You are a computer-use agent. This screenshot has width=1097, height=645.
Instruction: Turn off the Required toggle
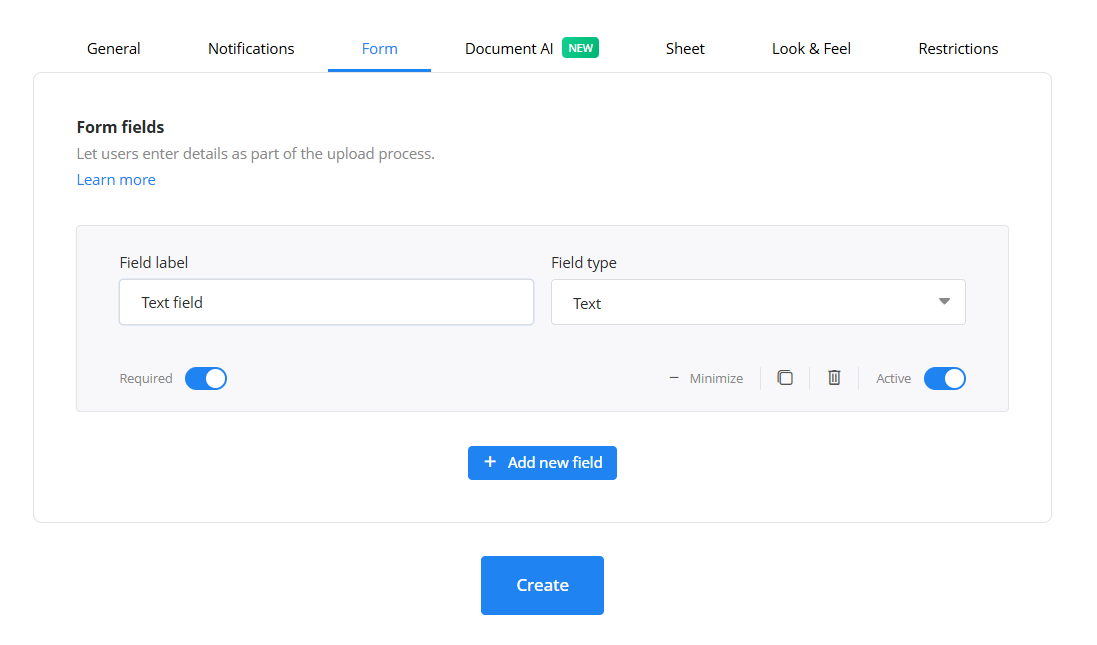click(x=206, y=378)
